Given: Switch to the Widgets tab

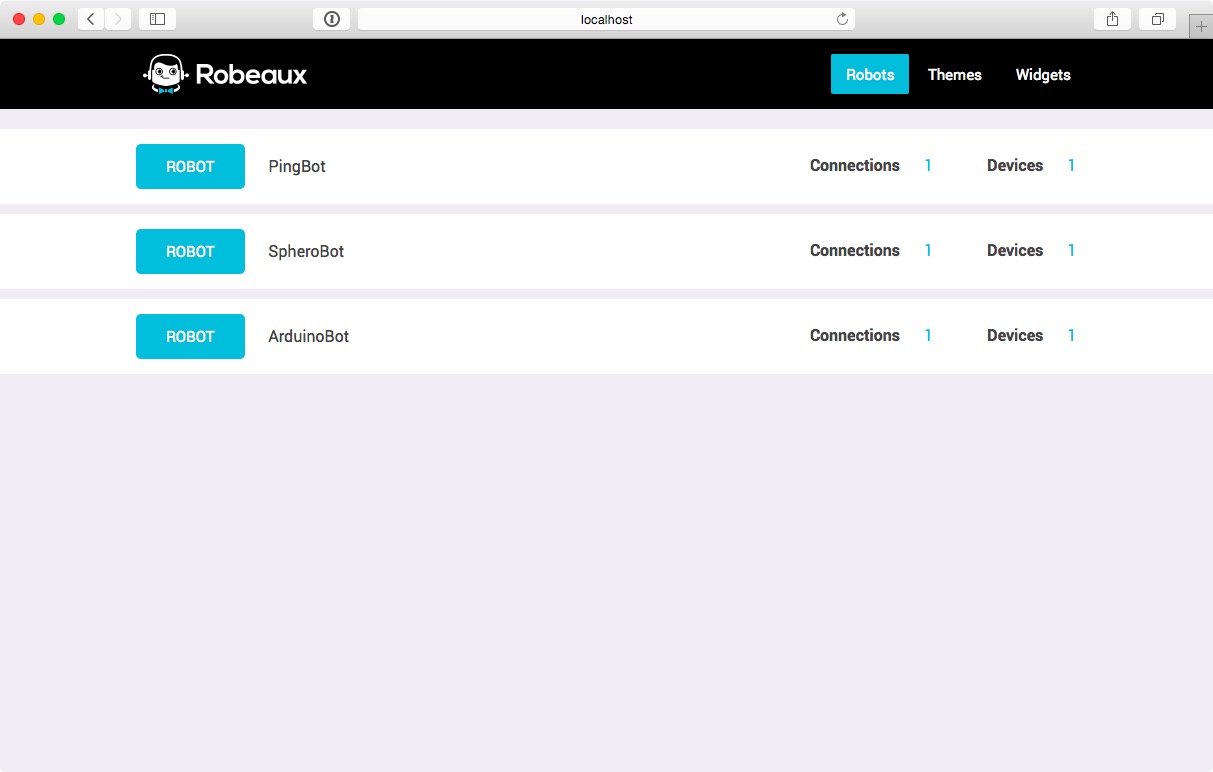Looking at the screenshot, I should (x=1043, y=74).
